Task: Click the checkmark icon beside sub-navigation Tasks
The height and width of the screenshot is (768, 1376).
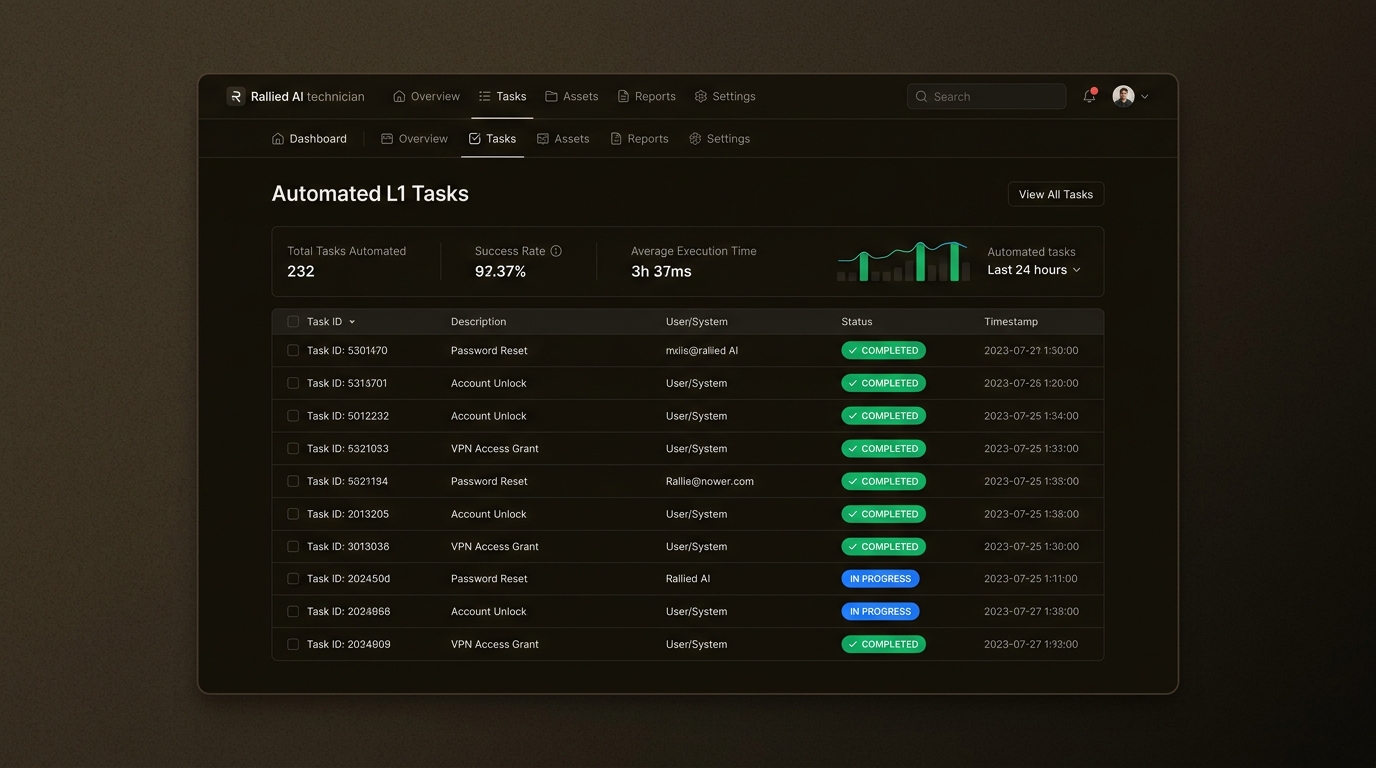Action: coord(475,139)
